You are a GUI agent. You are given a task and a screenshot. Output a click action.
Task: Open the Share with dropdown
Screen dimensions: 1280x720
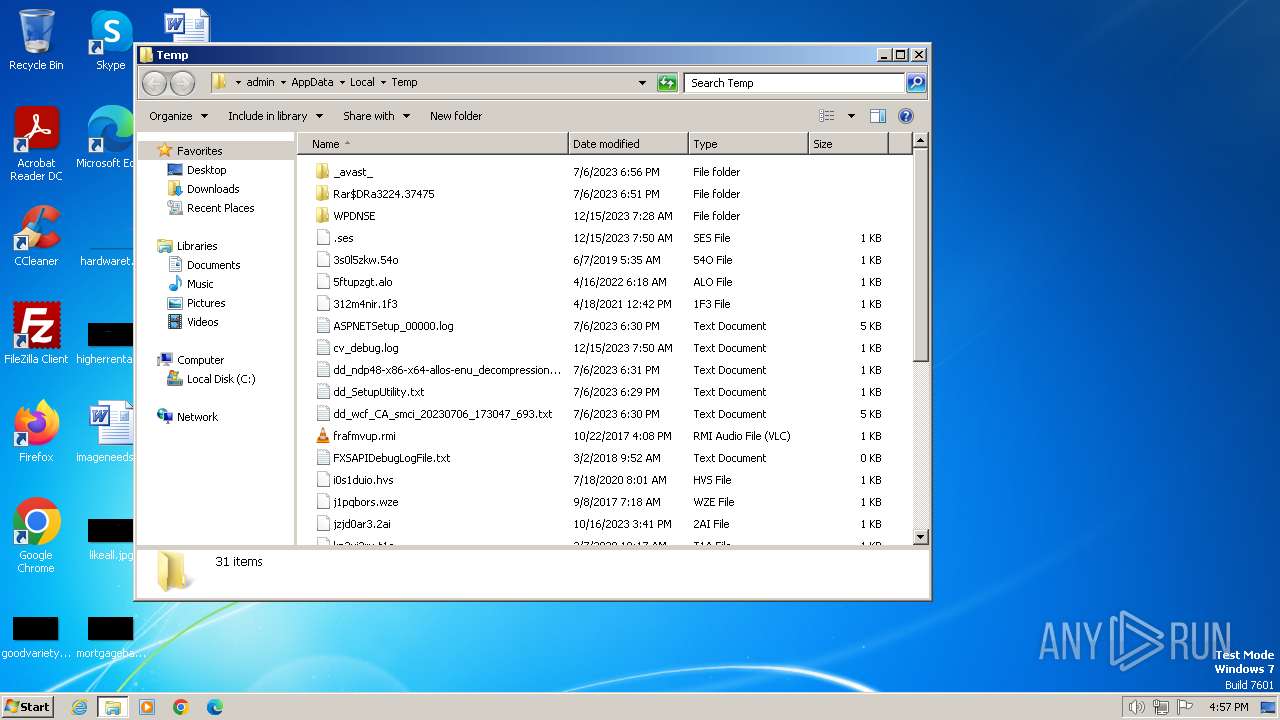tap(376, 116)
